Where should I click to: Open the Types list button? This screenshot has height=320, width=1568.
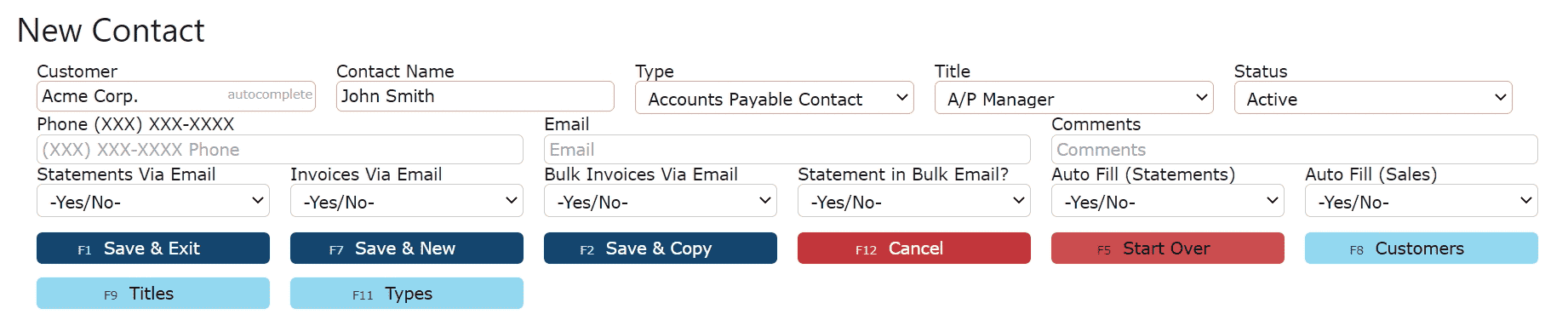[407, 294]
